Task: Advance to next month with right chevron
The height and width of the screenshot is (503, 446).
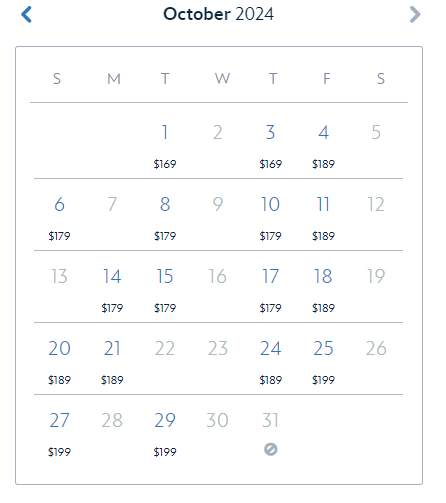Action: [415, 14]
